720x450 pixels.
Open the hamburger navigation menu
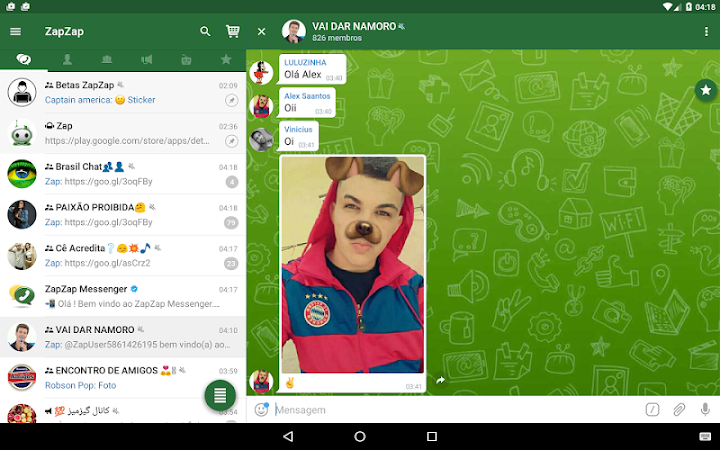(16, 31)
